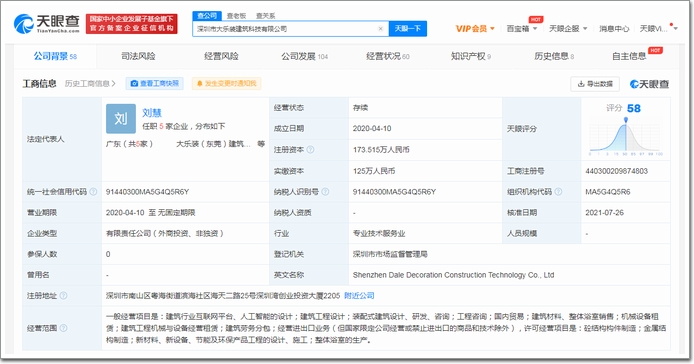Click help icon beside 统一社会信用代码
This screenshot has height=364, width=694.
coord(93,192)
